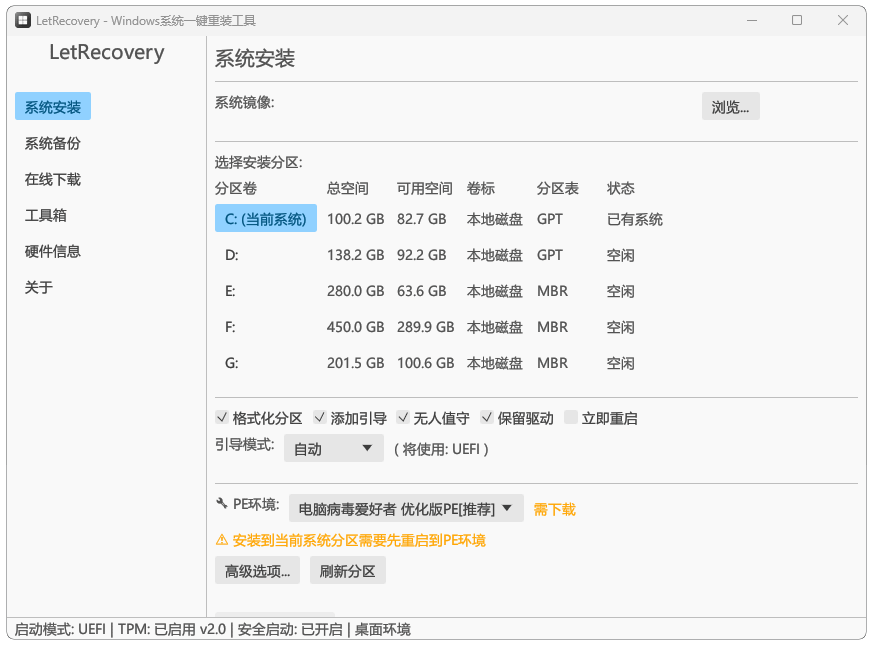Switch to 在线下载 in the sidebar

coord(53,179)
